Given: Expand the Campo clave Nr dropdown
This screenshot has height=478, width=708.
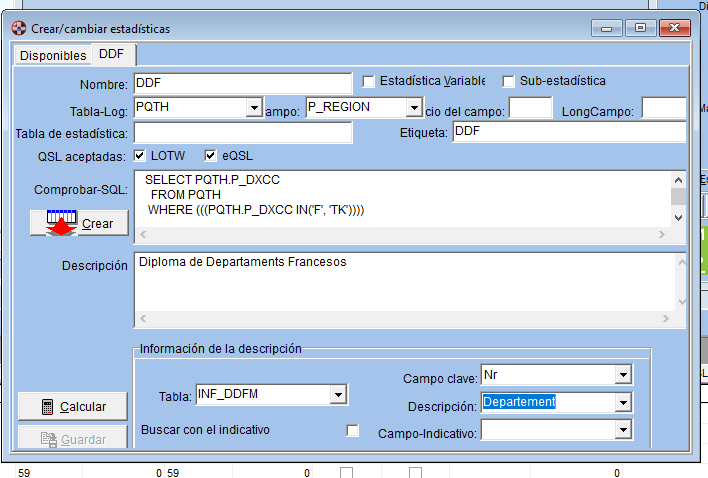Looking at the screenshot, I should (x=623, y=375).
